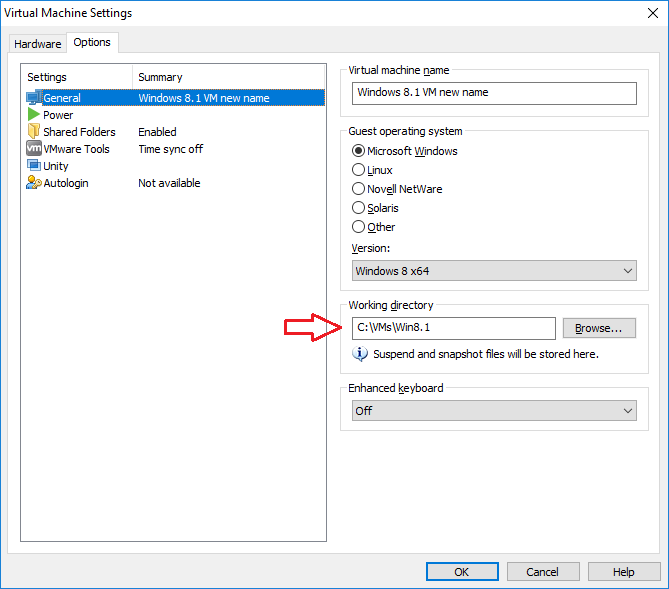Select the Linux guest OS option
This screenshot has height=589, width=669.
click(x=358, y=170)
